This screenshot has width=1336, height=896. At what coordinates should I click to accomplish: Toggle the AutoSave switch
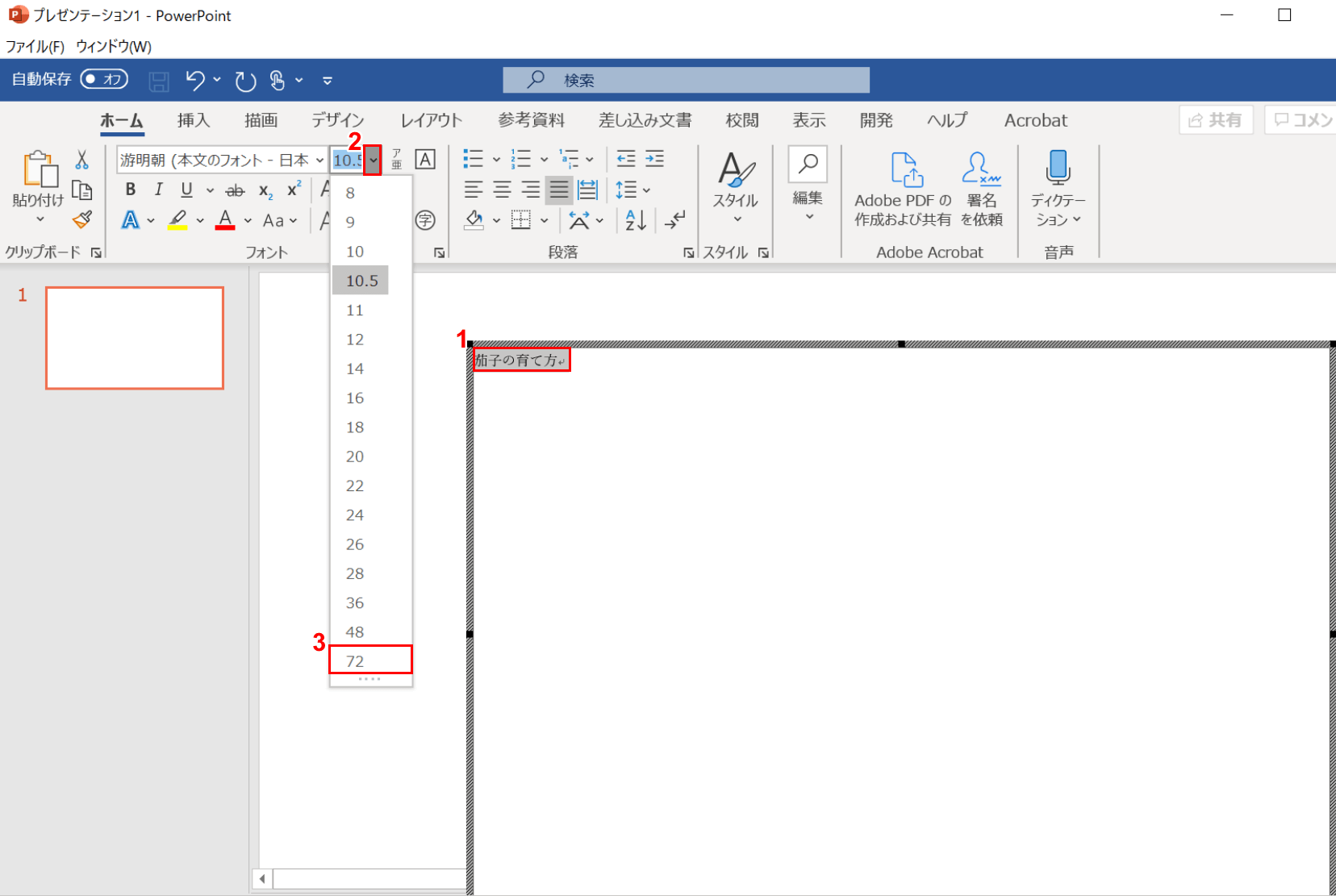[x=104, y=79]
